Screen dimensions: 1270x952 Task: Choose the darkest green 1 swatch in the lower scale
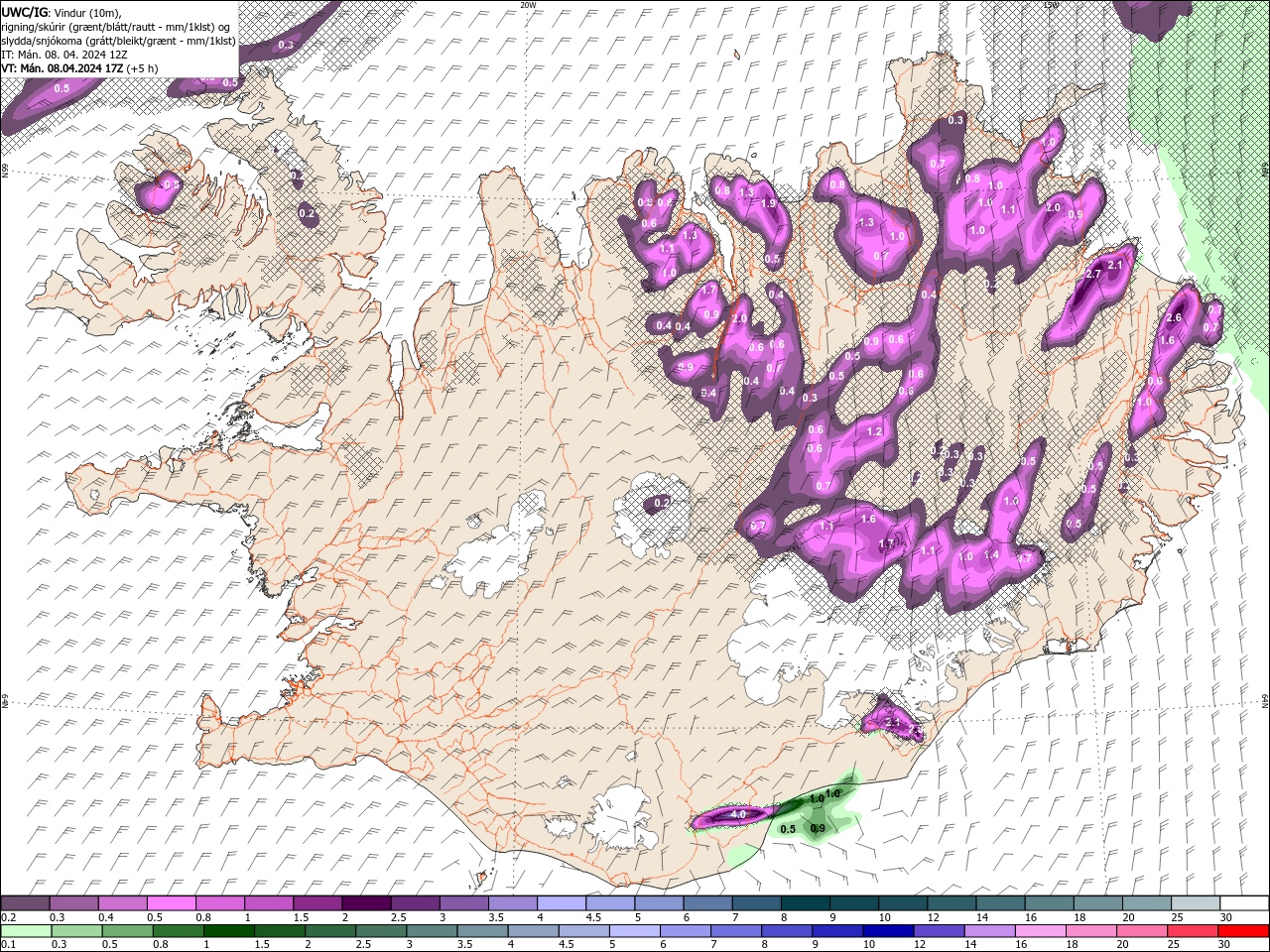tap(228, 930)
